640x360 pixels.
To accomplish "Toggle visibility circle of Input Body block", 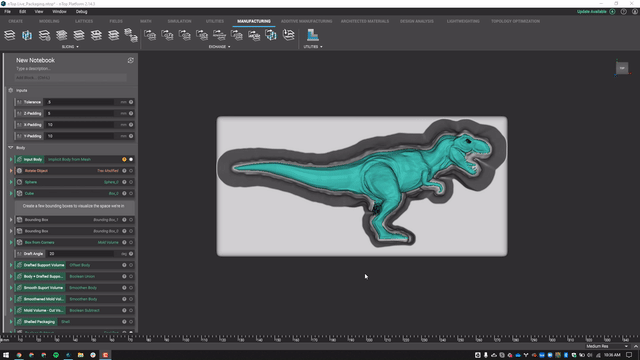I will [x=131, y=160].
